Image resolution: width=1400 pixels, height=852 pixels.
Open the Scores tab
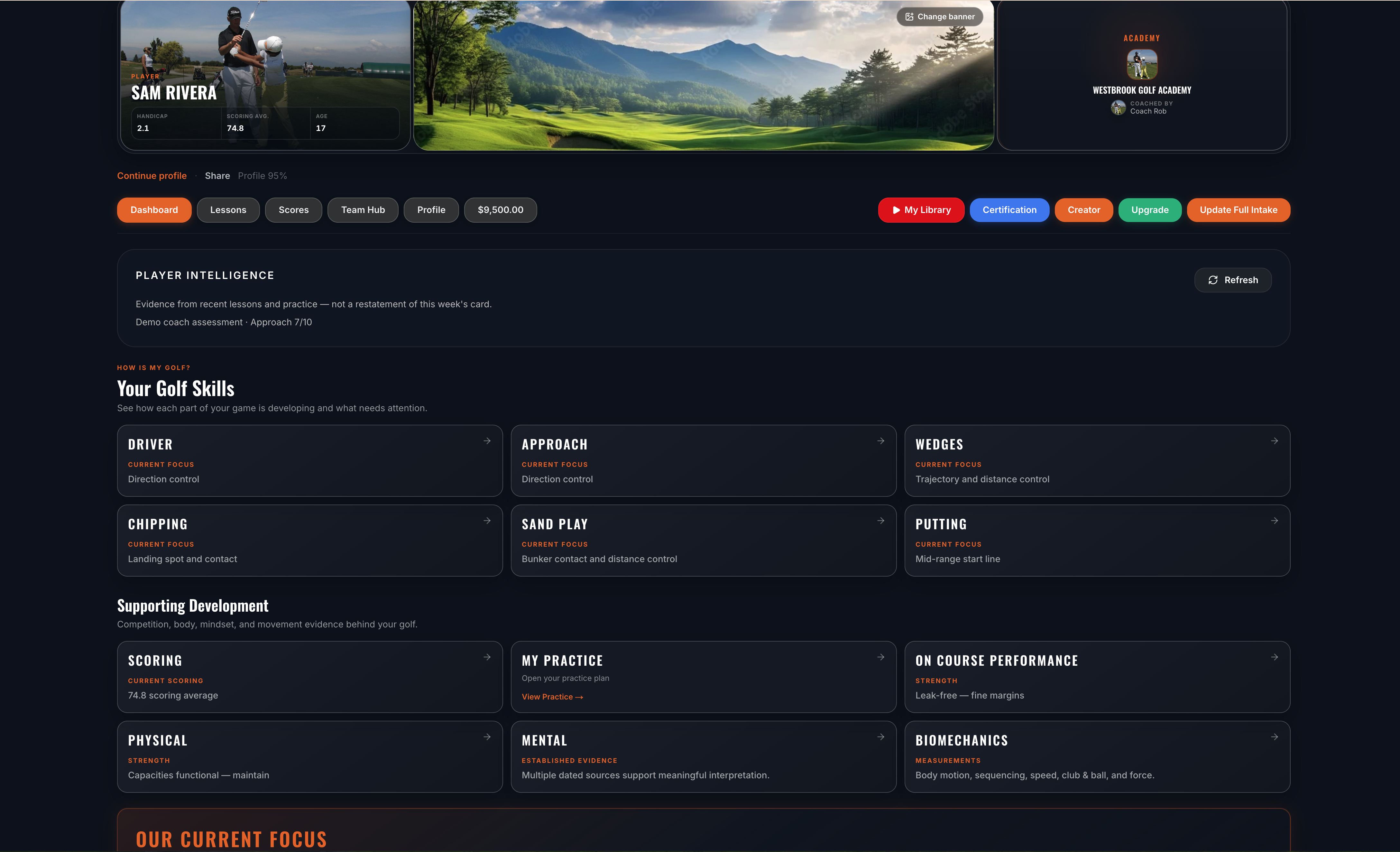click(x=294, y=210)
